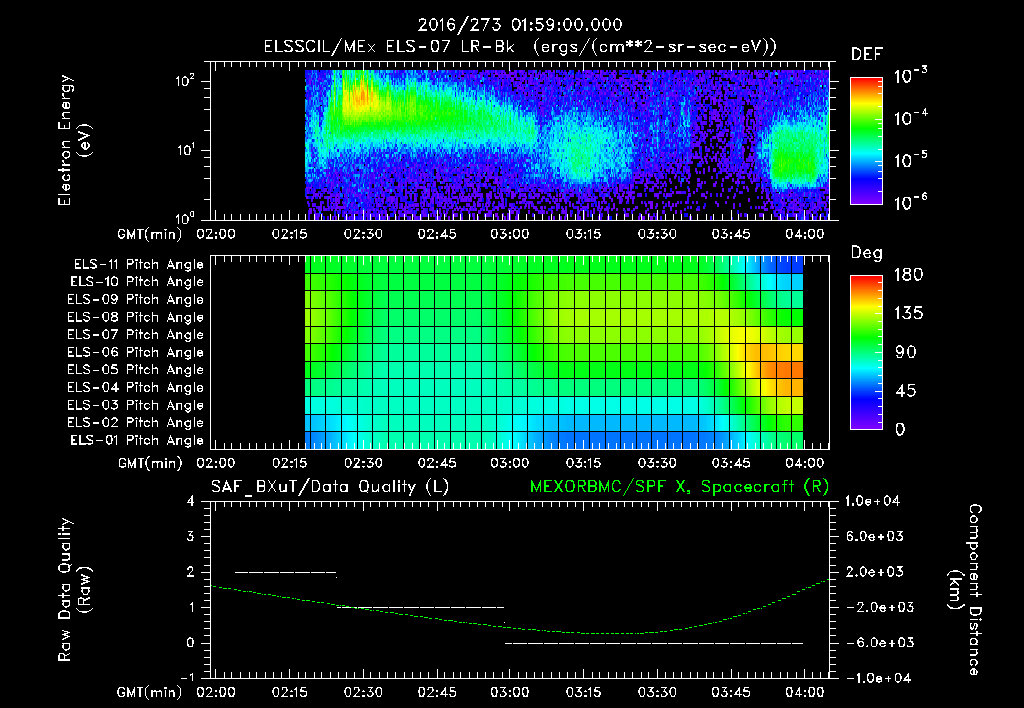Click the data quality line segment at level 2
Image resolution: width=1024 pixels, height=708 pixels.
[x=285, y=572]
